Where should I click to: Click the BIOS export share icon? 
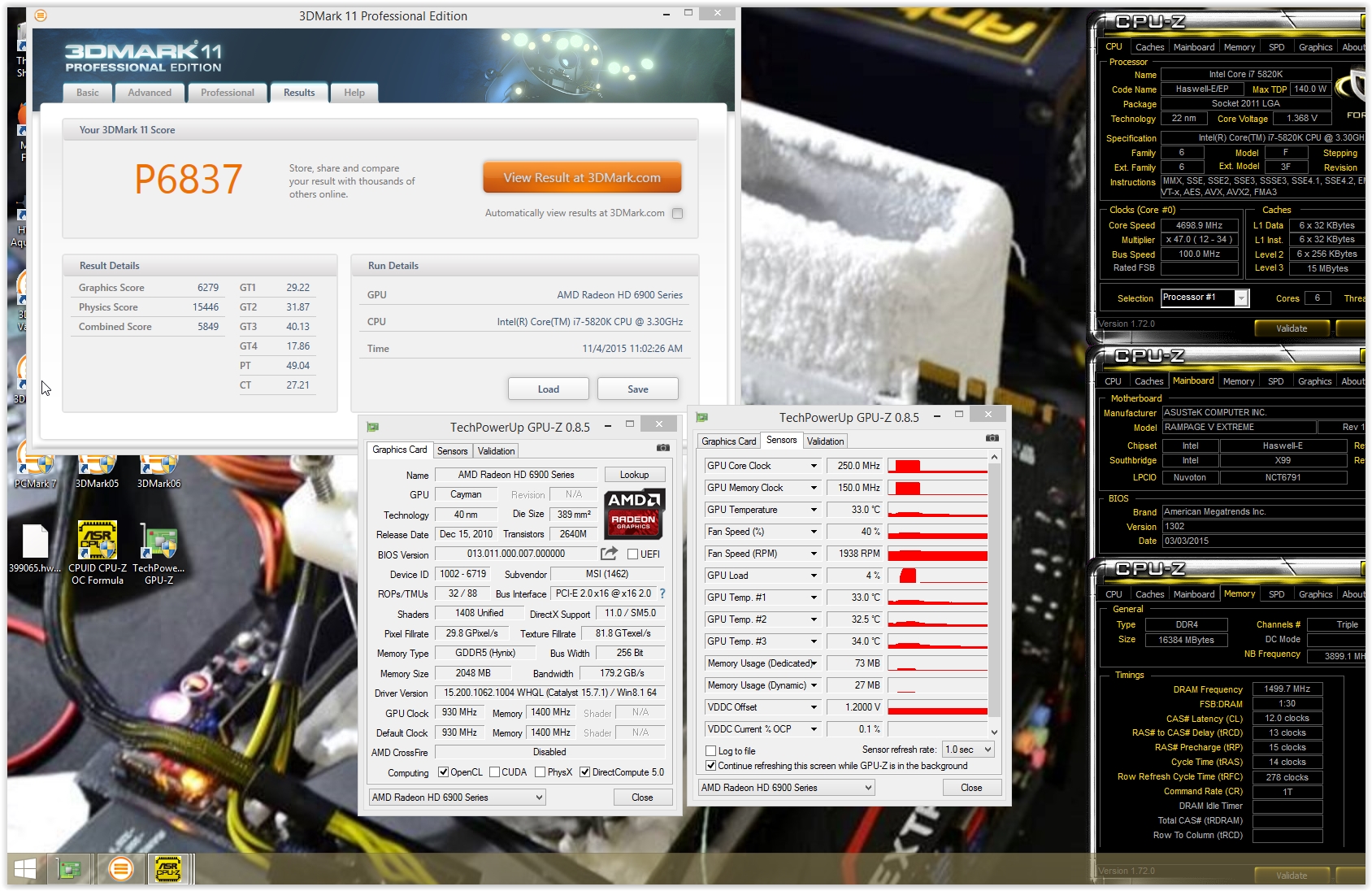tap(609, 554)
